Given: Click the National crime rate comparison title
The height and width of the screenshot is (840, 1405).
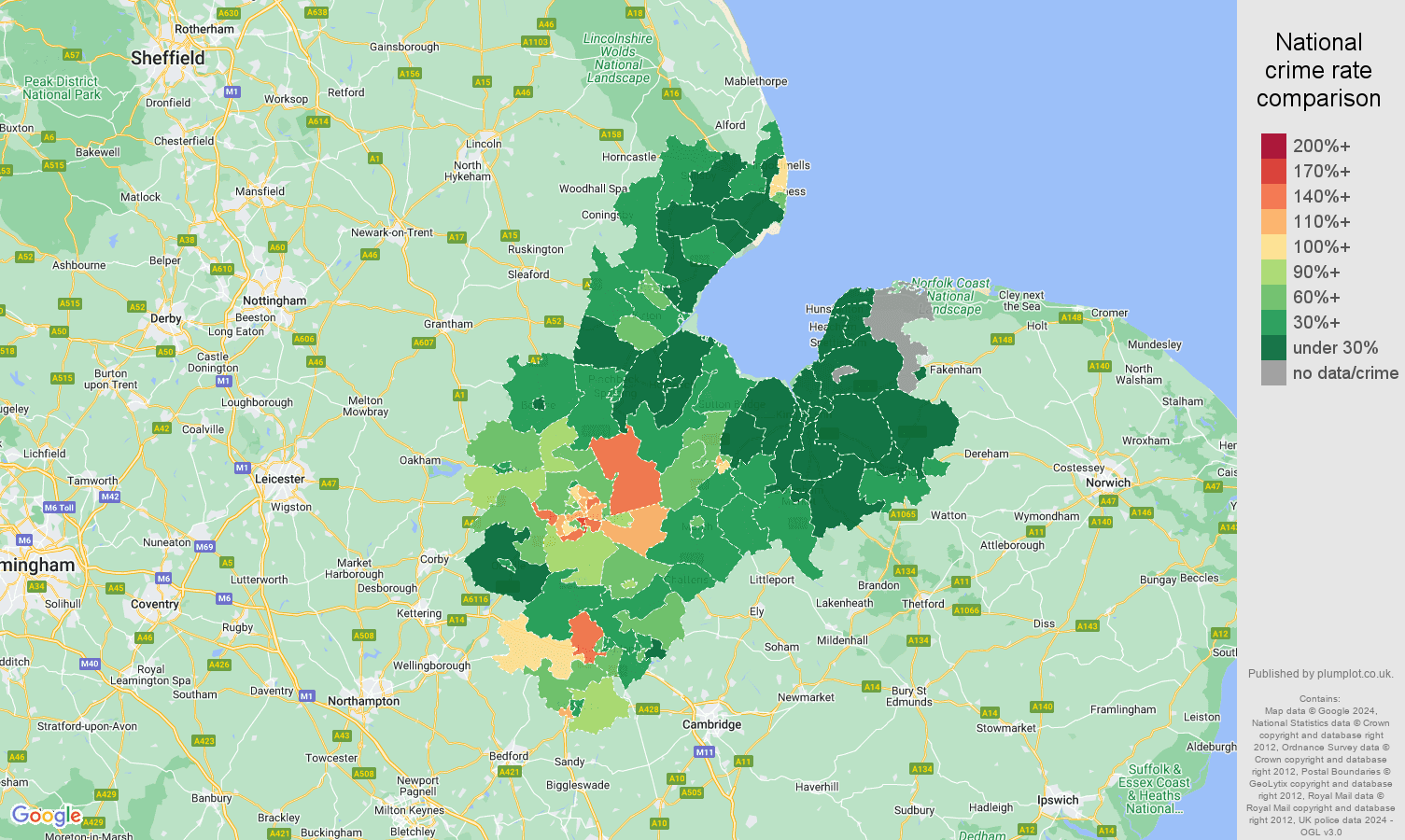Looking at the screenshot, I should (x=1318, y=70).
